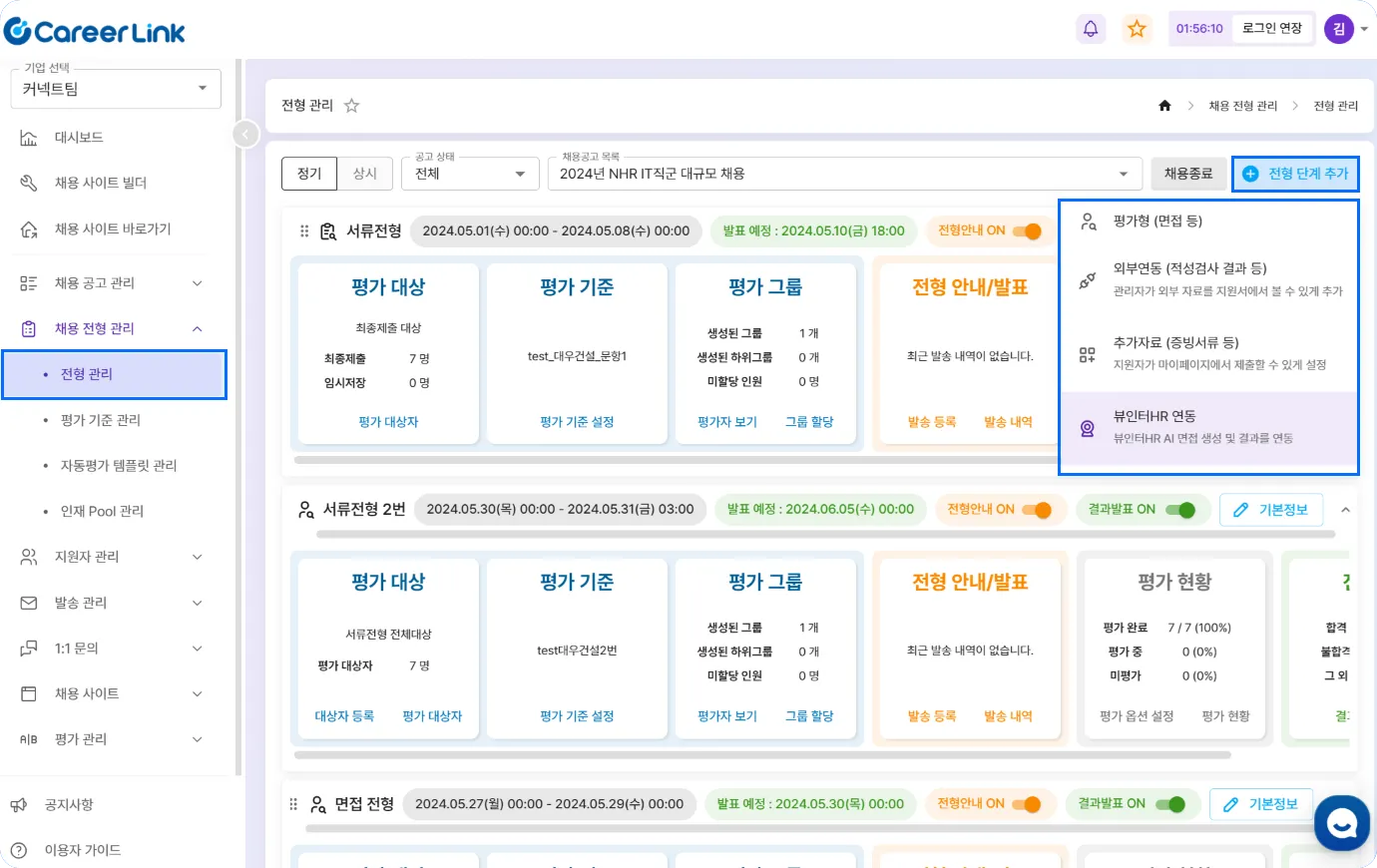The height and width of the screenshot is (868, 1377).
Task: Bookmark 전형 관리 page with star icon
Action: pyautogui.click(x=351, y=106)
